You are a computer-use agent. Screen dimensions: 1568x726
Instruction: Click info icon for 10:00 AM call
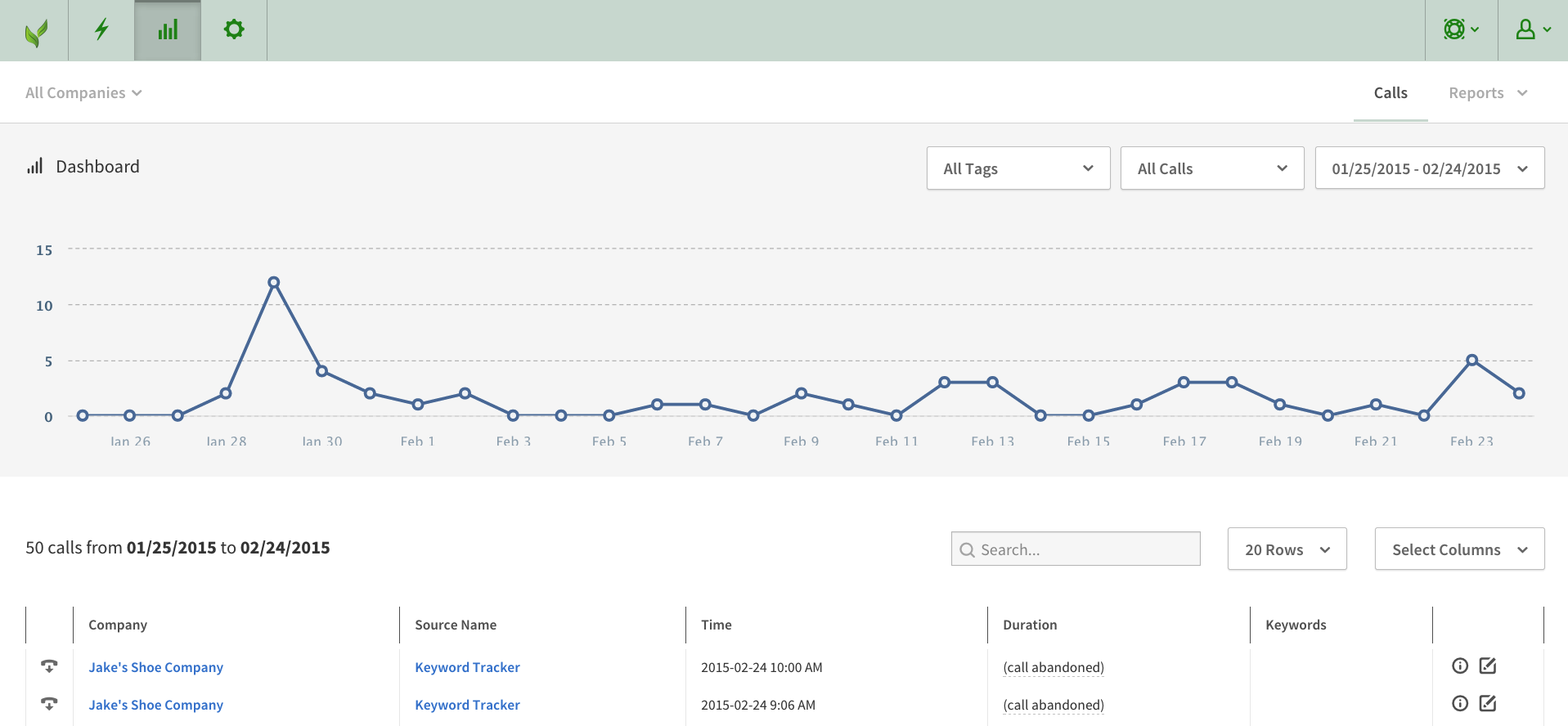tap(1459, 665)
